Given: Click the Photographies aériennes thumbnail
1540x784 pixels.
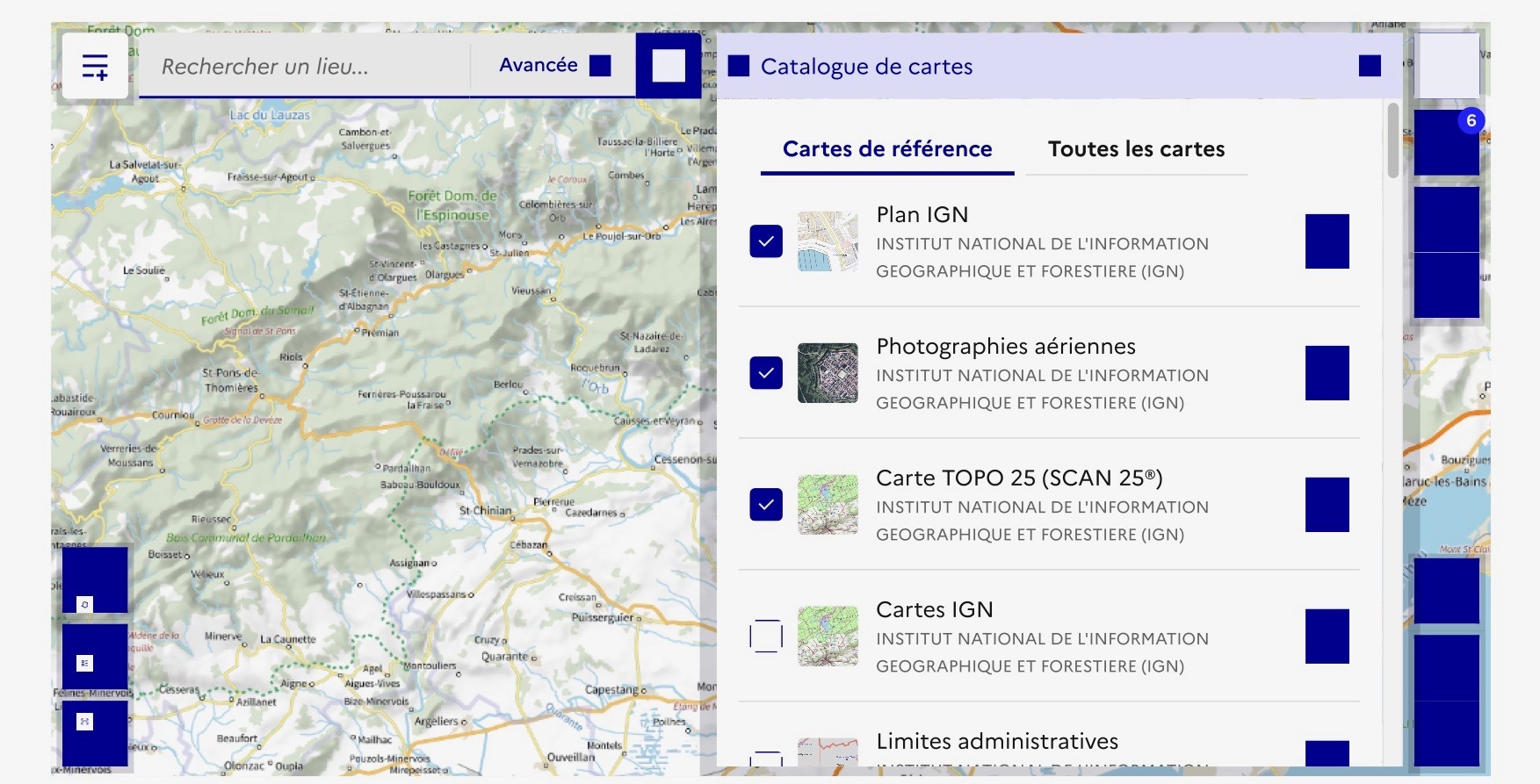Looking at the screenshot, I should (828, 373).
